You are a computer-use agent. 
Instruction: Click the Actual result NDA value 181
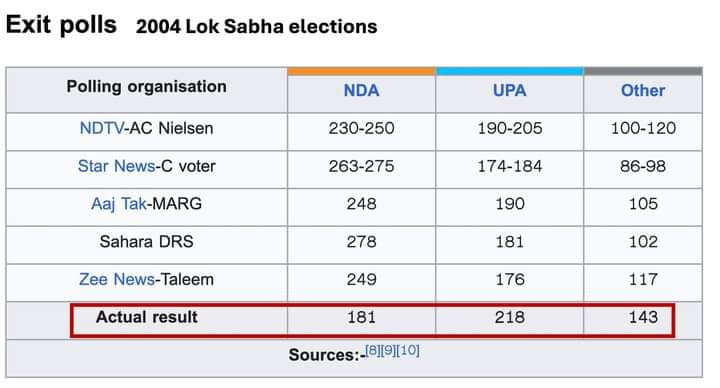(x=361, y=317)
